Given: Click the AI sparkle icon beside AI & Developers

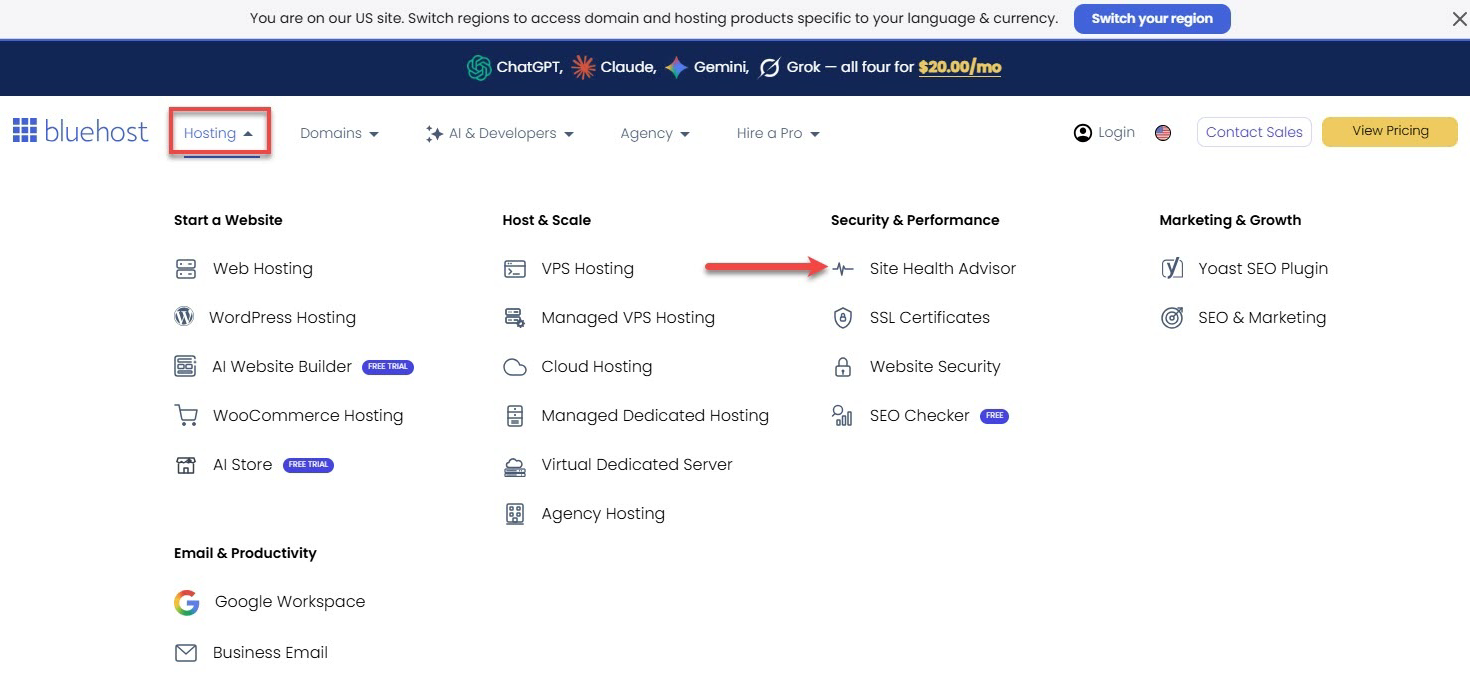Looking at the screenshot, I should [x=434, y=133].
